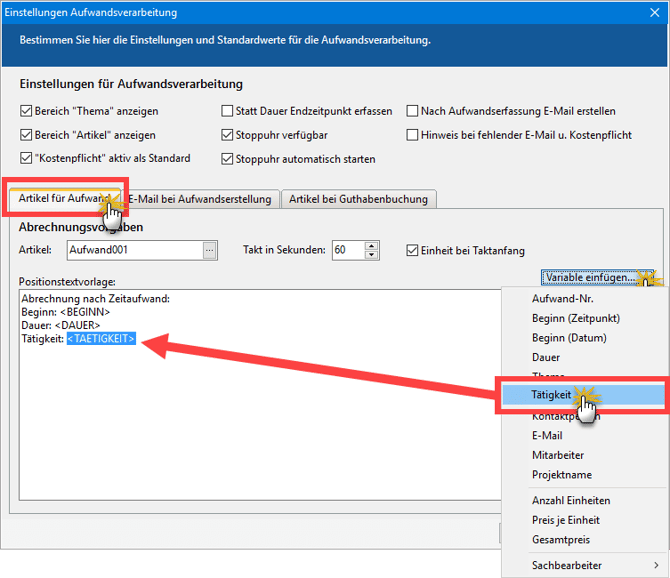Decrease Takt in Sekunden with down arrow

[372, 255]
